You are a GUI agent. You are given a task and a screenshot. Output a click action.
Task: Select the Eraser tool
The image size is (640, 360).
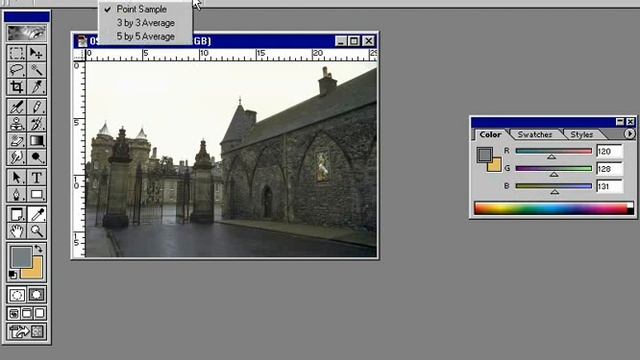(x=17, y=140)
